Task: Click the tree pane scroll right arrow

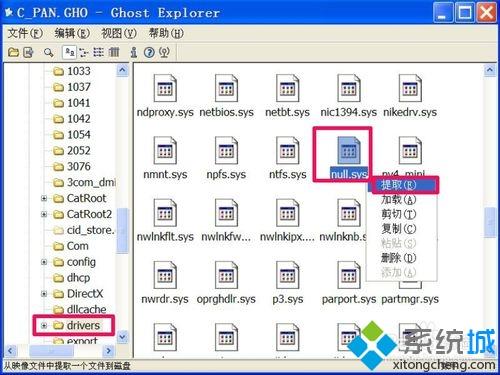Action: (108, 351)
